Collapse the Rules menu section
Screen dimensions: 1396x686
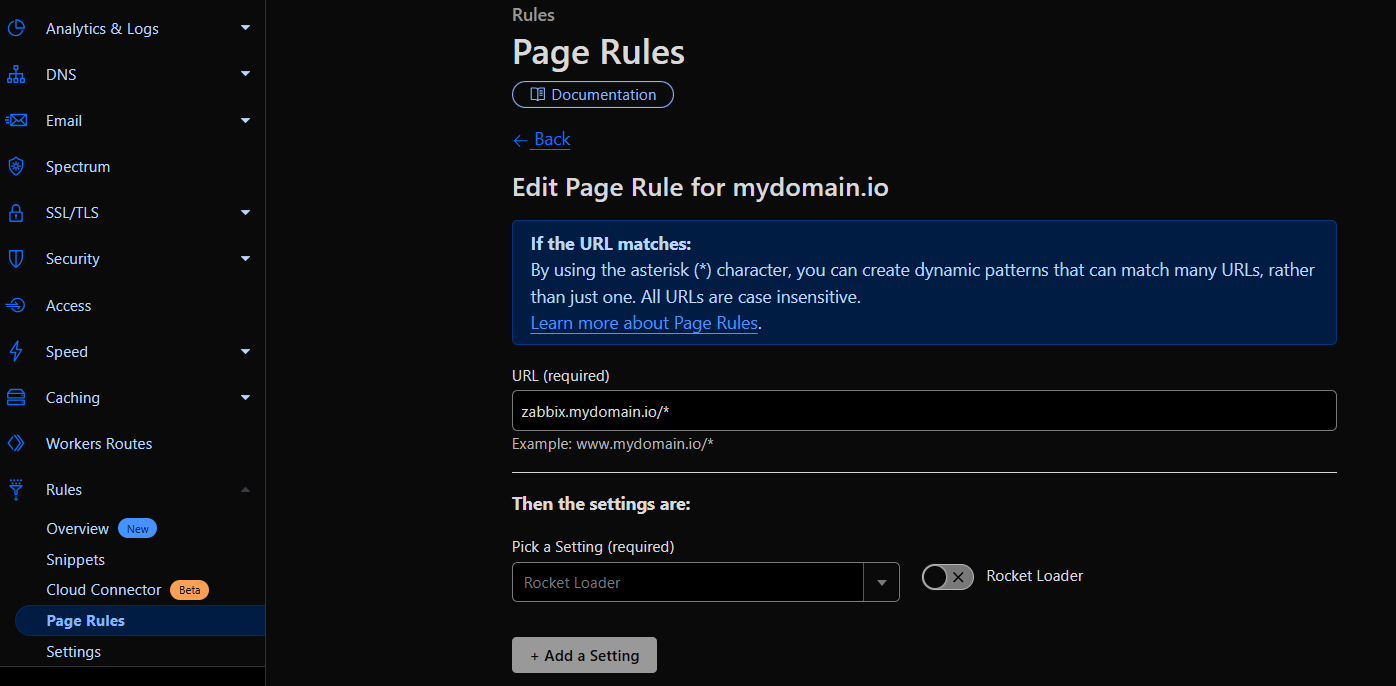tap(245, 490)
